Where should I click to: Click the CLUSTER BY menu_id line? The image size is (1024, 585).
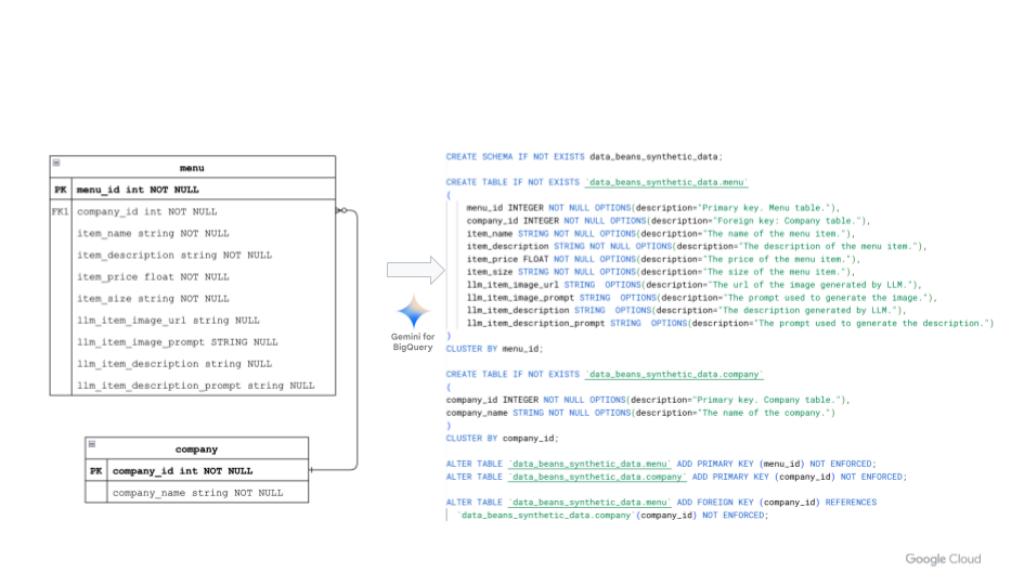tap(494, 349)
